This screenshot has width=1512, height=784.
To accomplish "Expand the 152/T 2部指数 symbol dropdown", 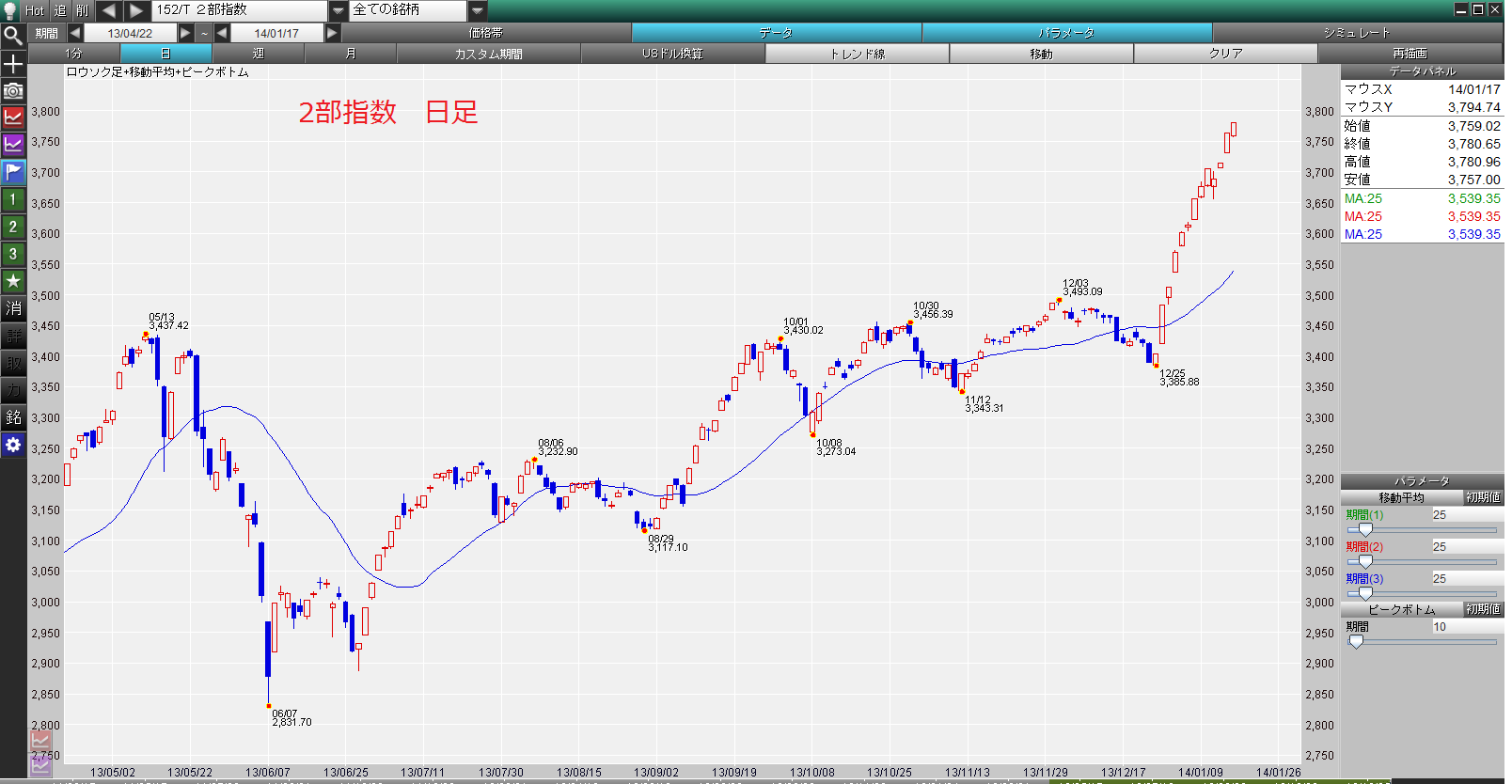I will (x=339, y=10).
